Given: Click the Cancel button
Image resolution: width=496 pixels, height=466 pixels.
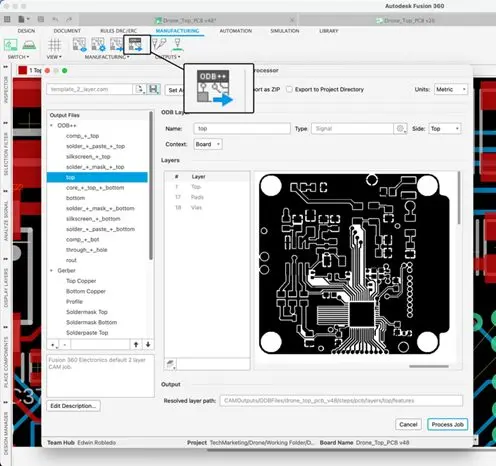Looking at the screenshot, I should (408, 424).
